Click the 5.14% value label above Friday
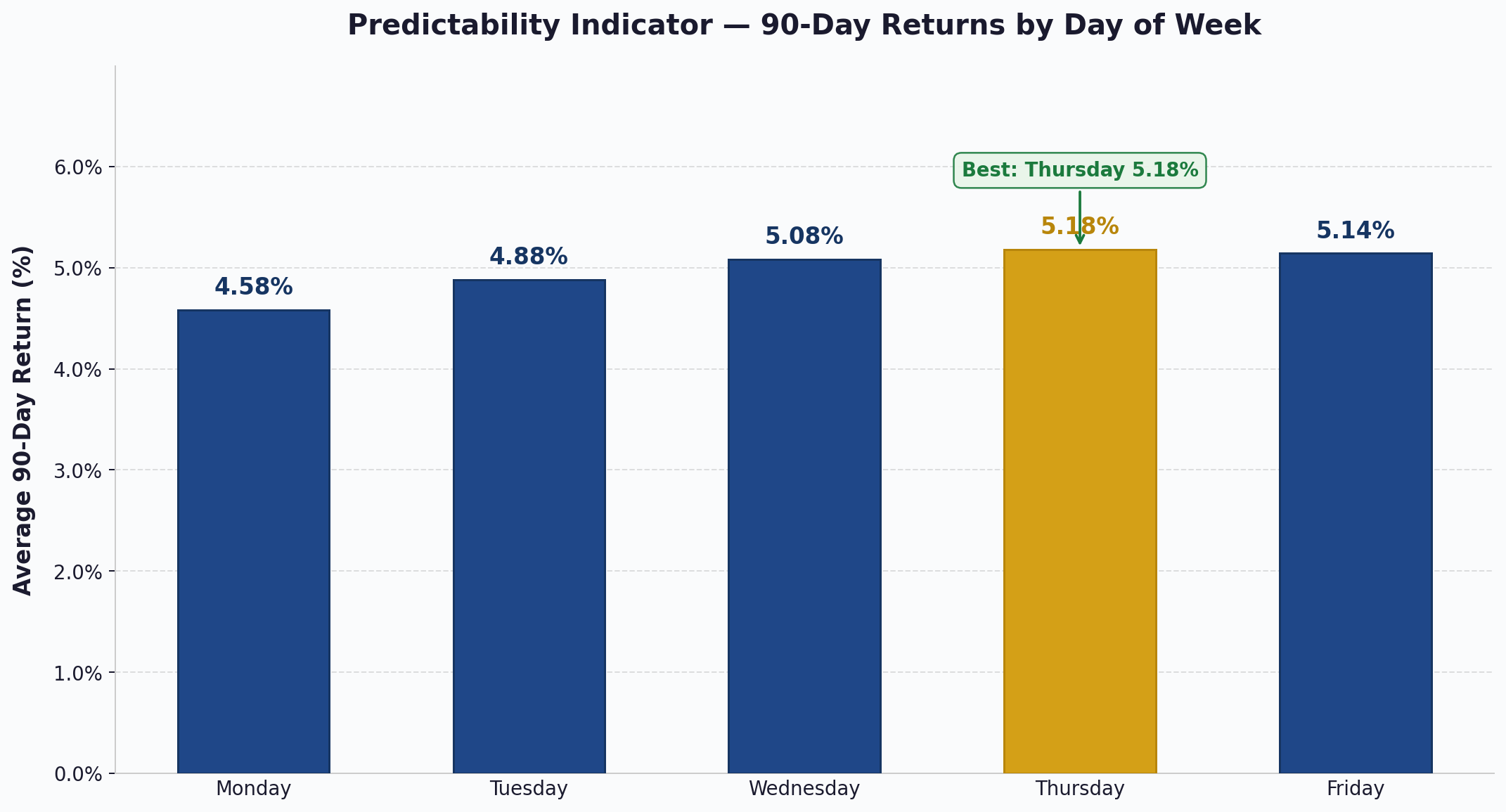This screenshot has width=1506, height=812. pos(1356,231)
